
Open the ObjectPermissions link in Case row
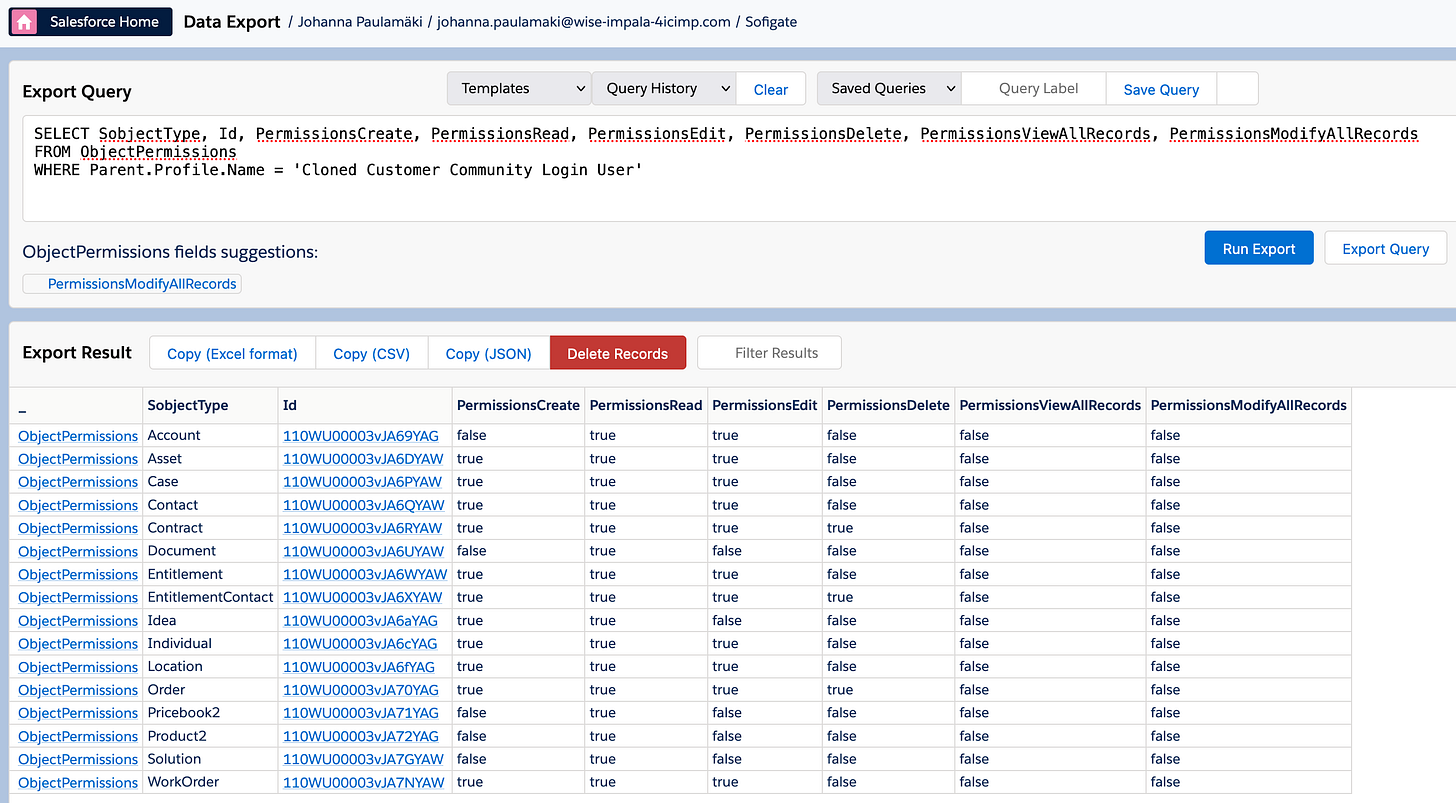78,482
